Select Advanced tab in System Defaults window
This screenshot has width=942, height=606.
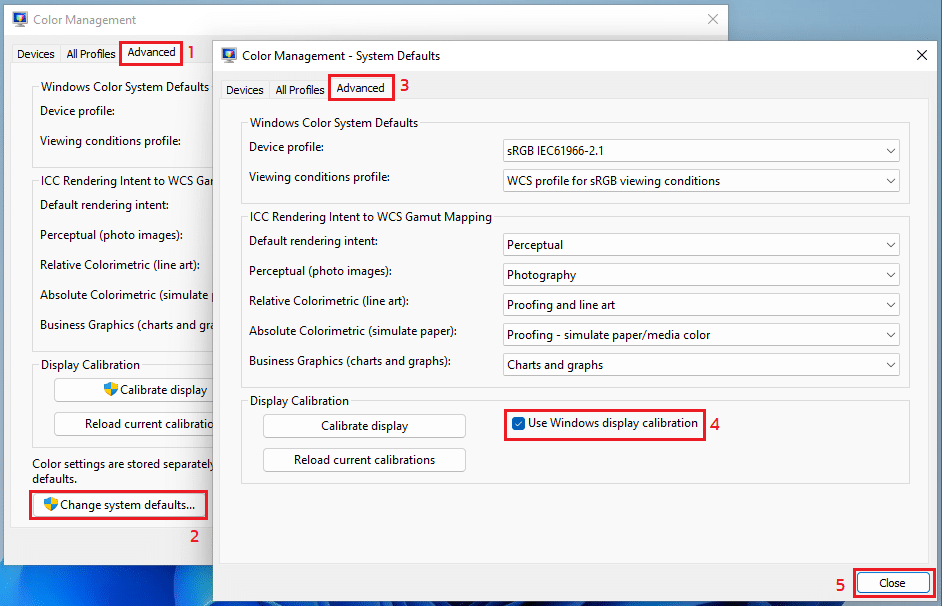point(360,88)
